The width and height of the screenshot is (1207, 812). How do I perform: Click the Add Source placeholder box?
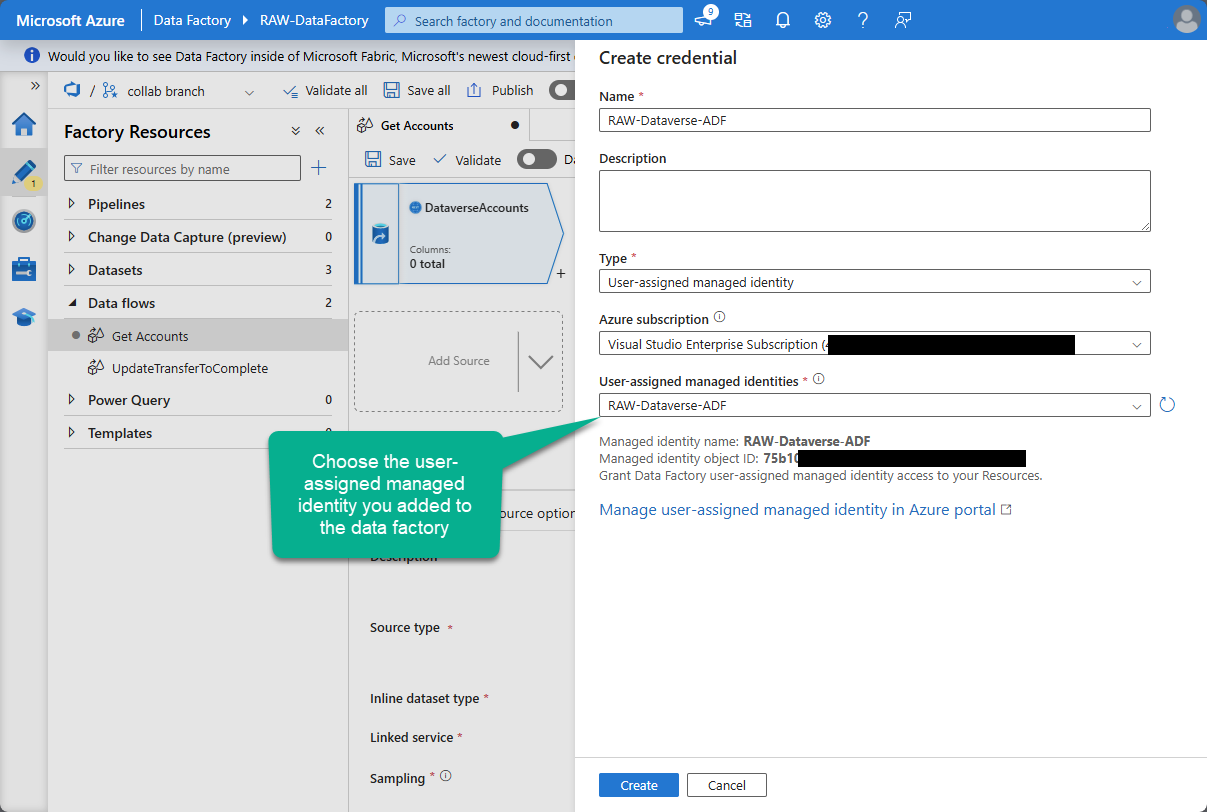point(459,361)
